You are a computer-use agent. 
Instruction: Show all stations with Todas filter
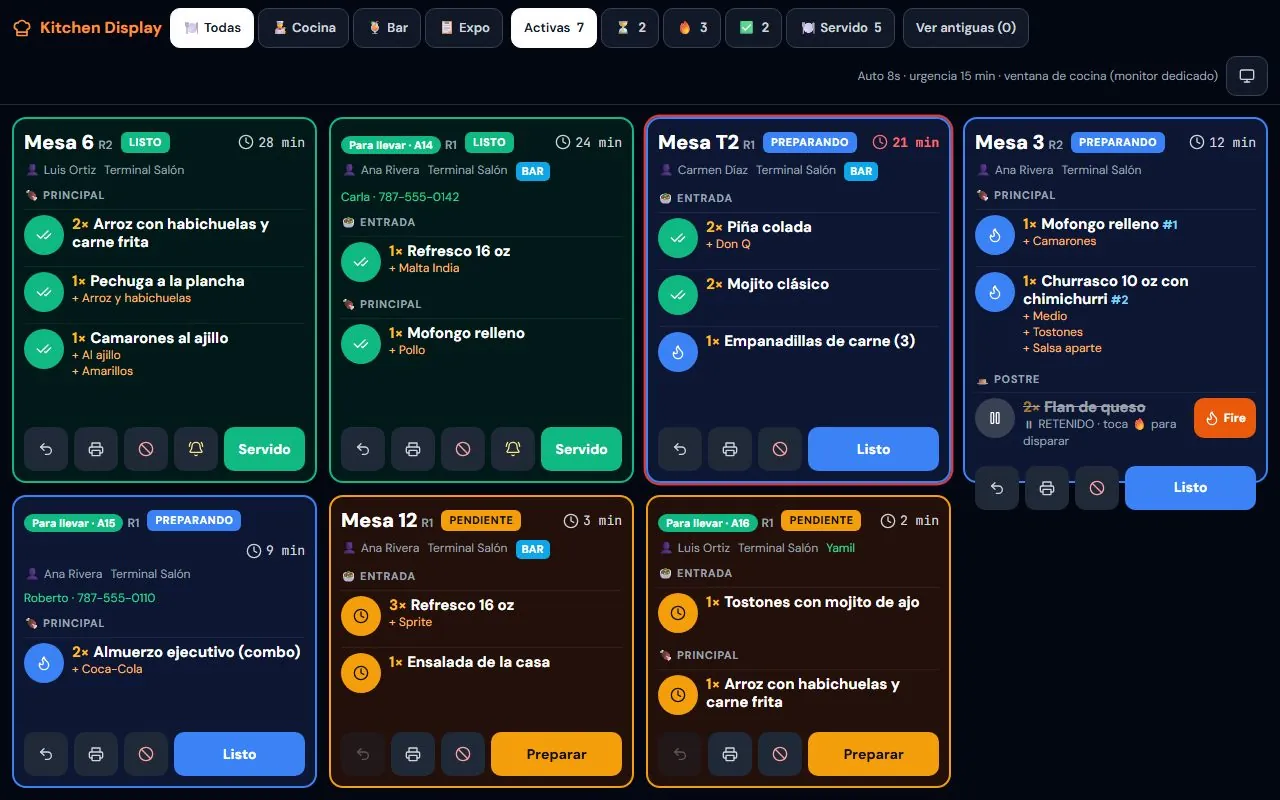pos(212,28)
